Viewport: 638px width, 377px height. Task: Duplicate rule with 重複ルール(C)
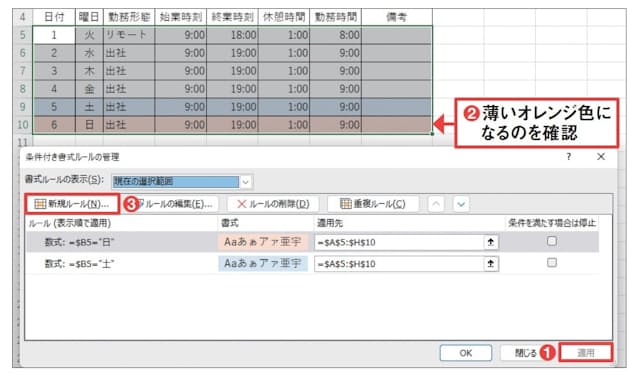pyautogui.click(x=373, y=204)
